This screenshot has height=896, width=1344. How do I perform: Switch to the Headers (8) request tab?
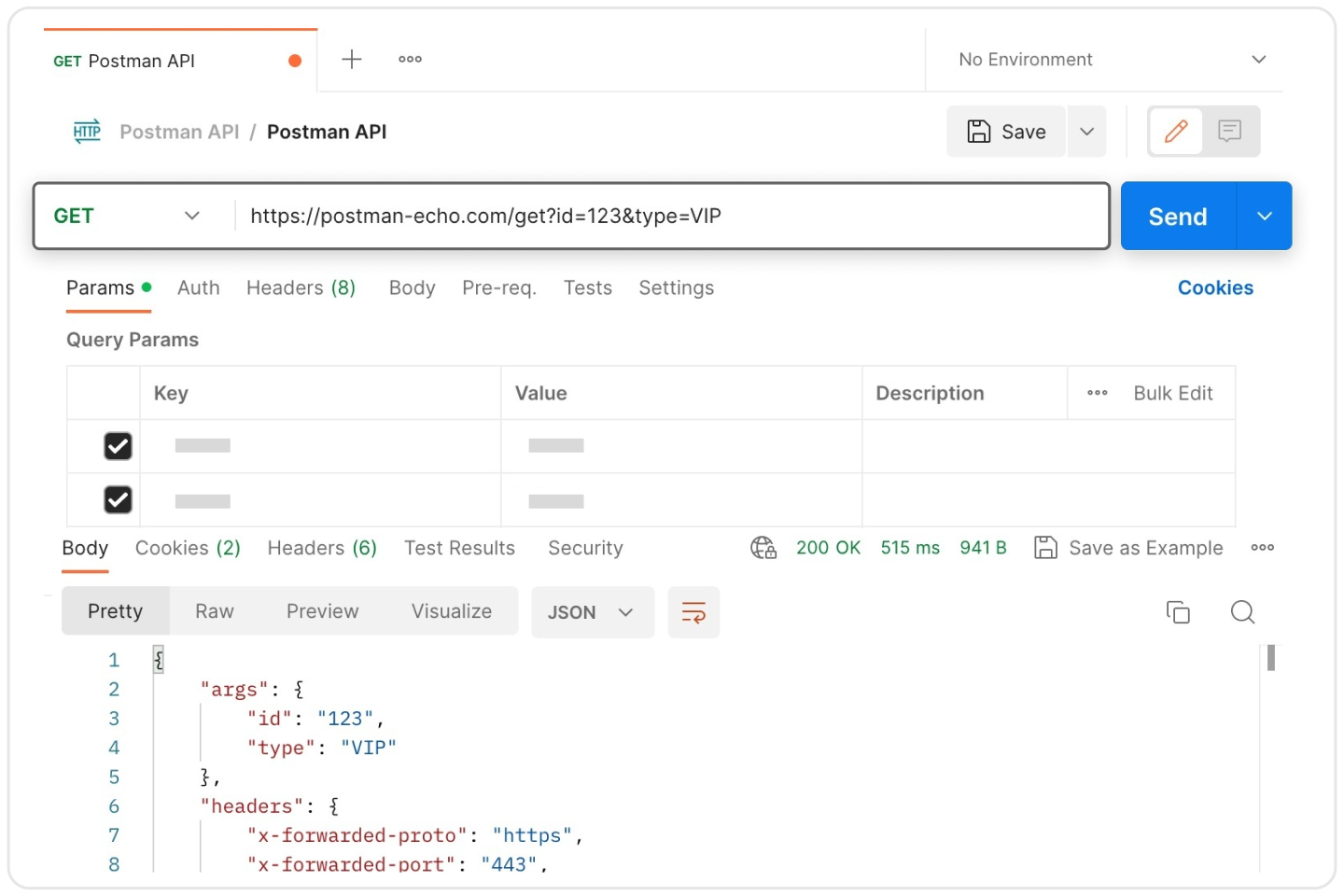301,287
